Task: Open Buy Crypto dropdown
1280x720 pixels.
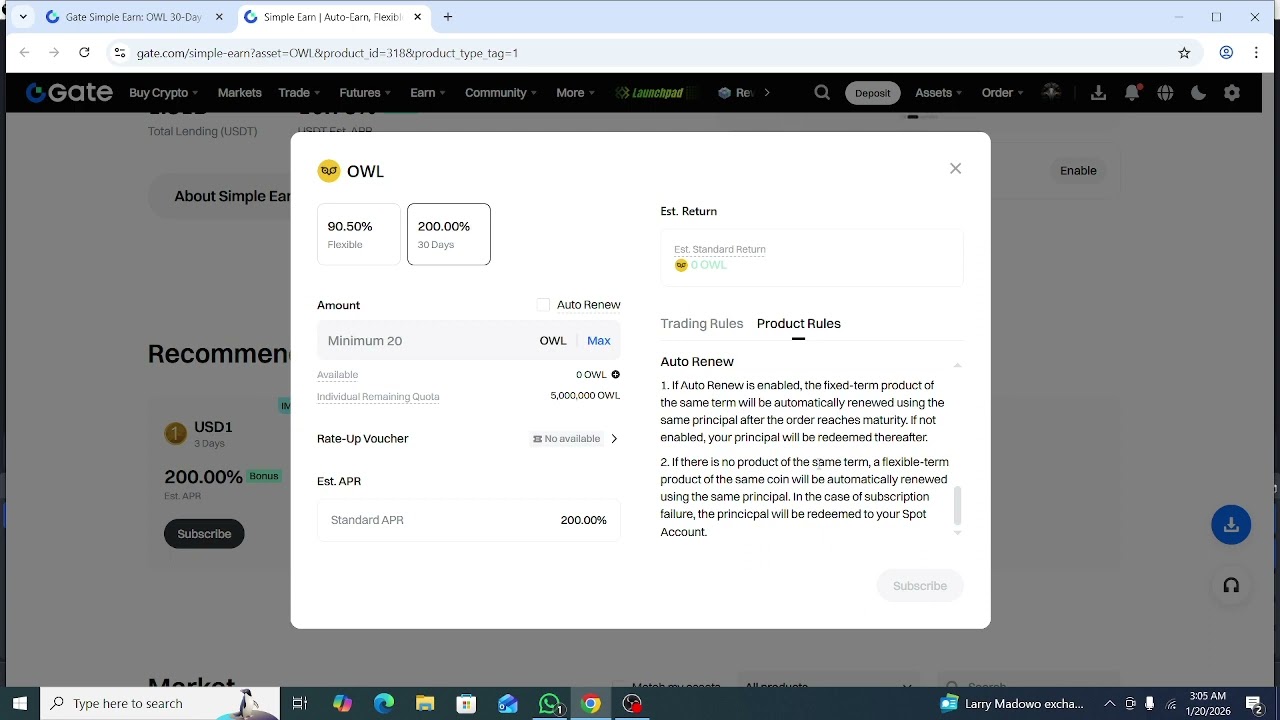Action: [164, 93]
